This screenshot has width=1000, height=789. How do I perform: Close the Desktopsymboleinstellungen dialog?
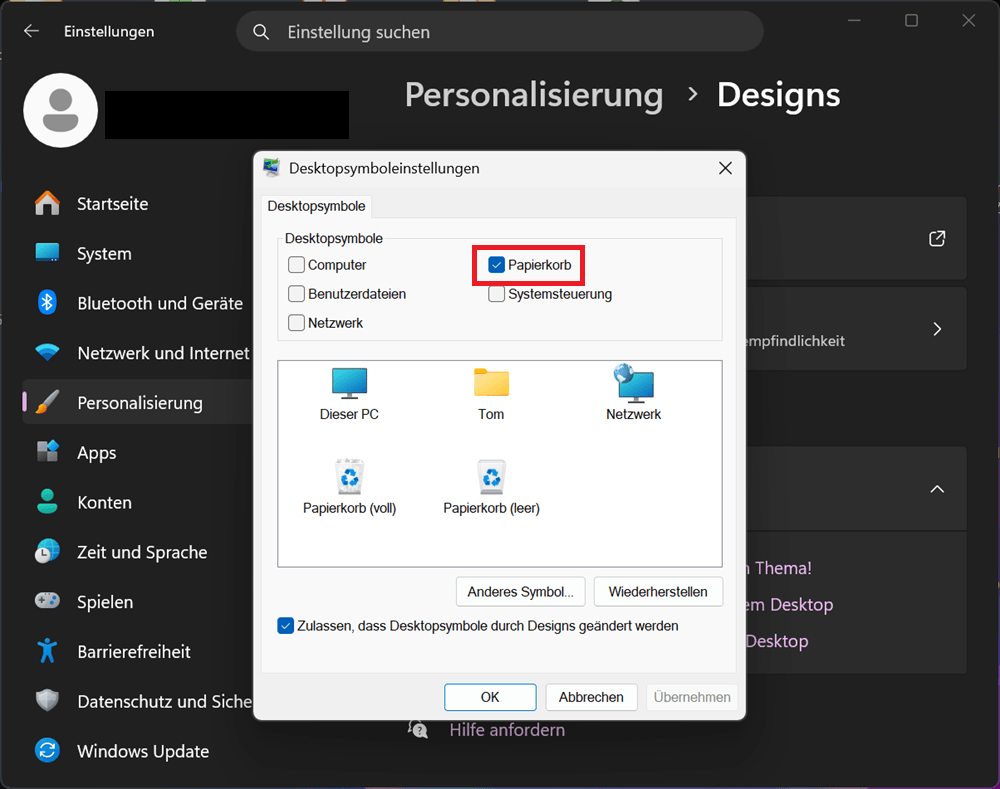pyautogui.click(x=725, y=168)
